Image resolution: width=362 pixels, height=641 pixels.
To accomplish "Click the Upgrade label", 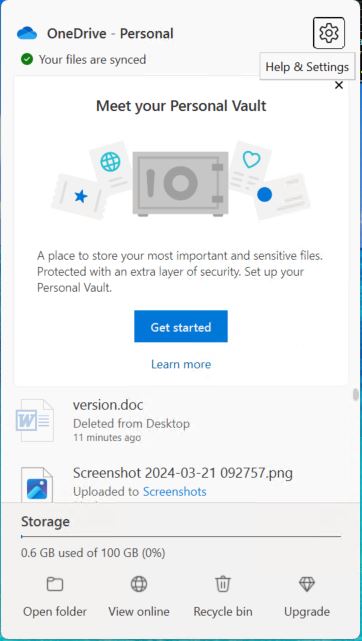I will pos(307,612).
